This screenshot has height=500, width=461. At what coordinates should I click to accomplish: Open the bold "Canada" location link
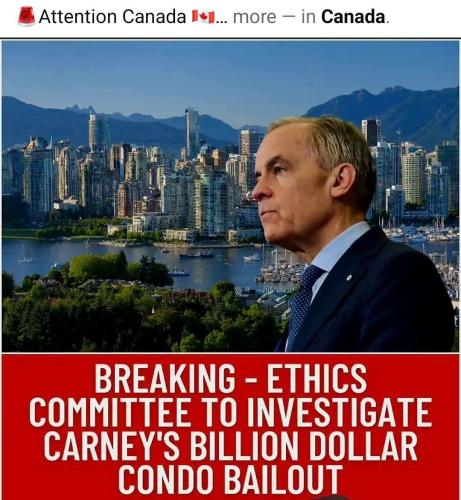[353, 17]
